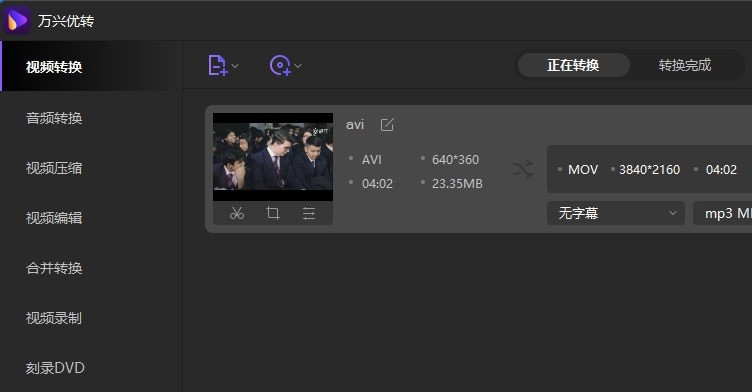
Task: Open 合并转换 from the sidebar
Action: 54,268
